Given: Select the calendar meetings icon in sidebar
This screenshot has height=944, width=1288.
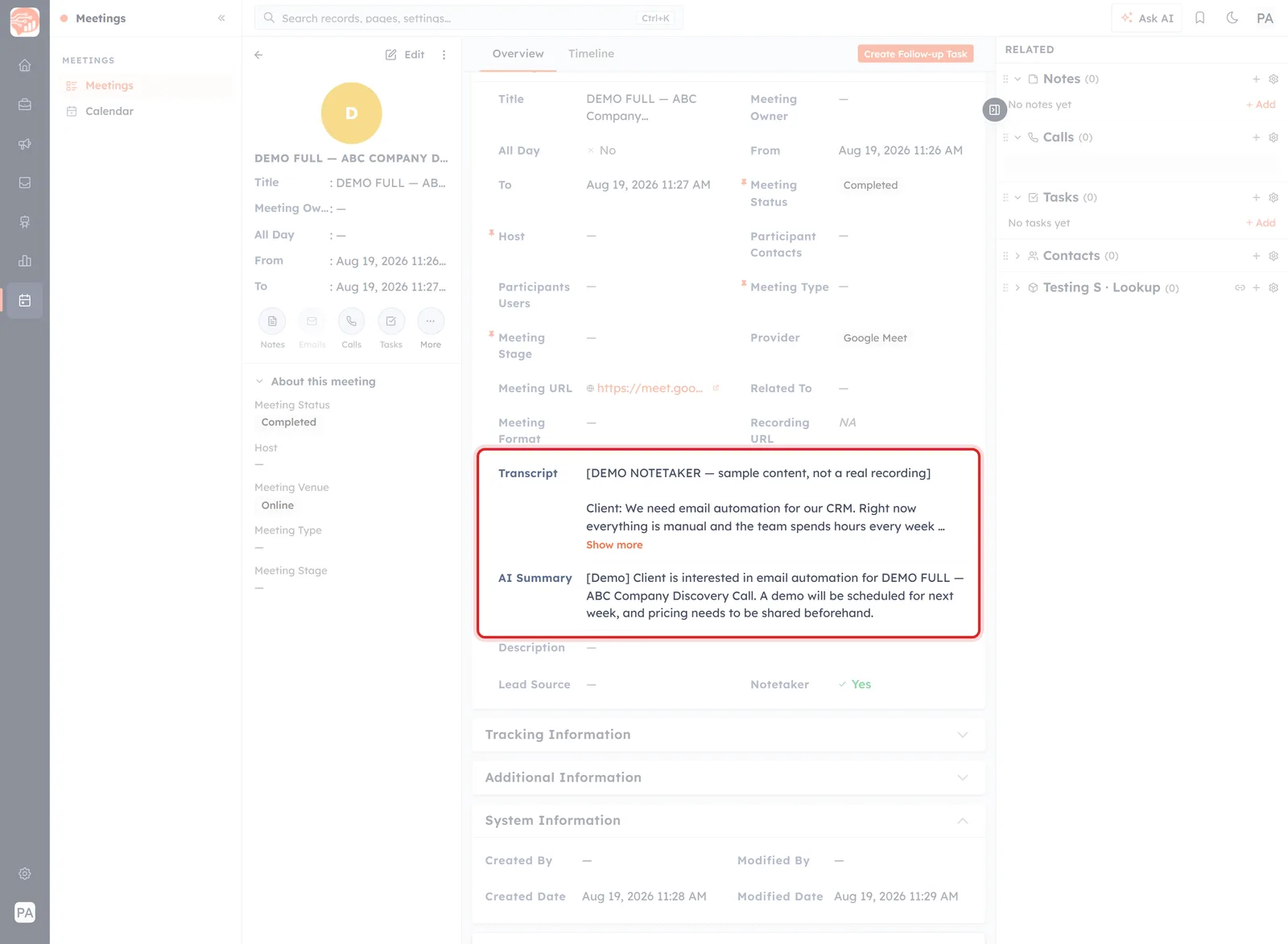Looking at the screenshot, I should [x=25, y=300].
